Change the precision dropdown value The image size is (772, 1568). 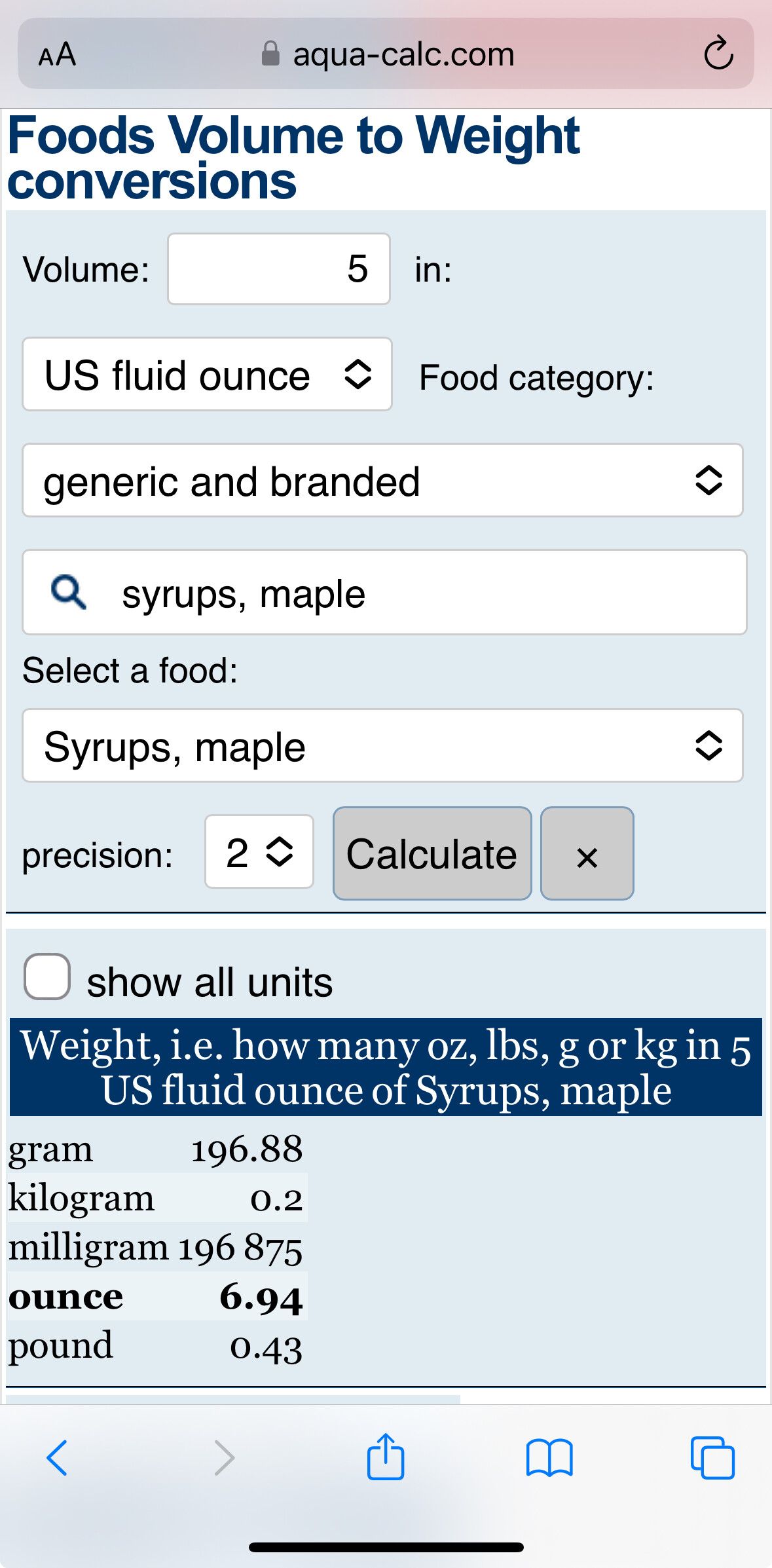pos(259,852)
